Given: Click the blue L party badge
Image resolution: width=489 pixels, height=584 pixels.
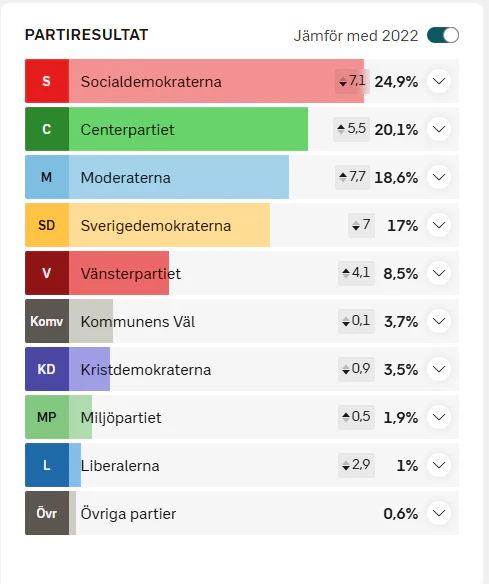Looking at the screenshot, I should 47,465.
